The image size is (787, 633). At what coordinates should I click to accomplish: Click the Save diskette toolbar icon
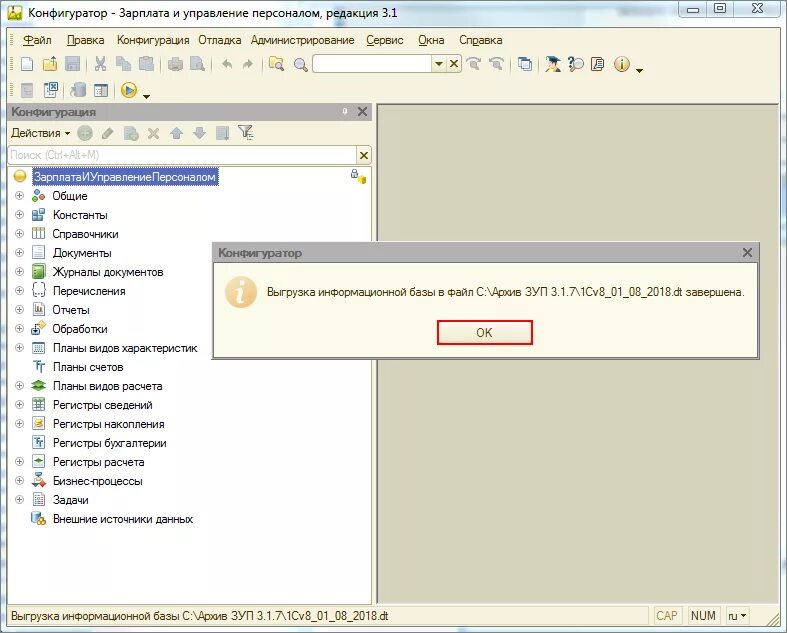(73, 64)
